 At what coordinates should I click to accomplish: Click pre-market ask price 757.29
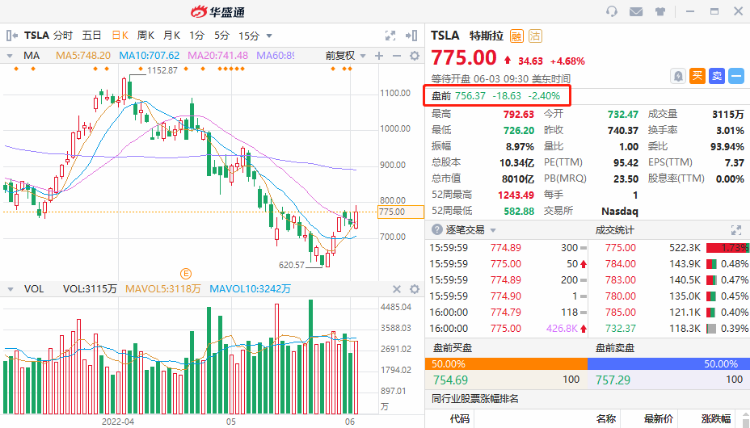[613, 380]
